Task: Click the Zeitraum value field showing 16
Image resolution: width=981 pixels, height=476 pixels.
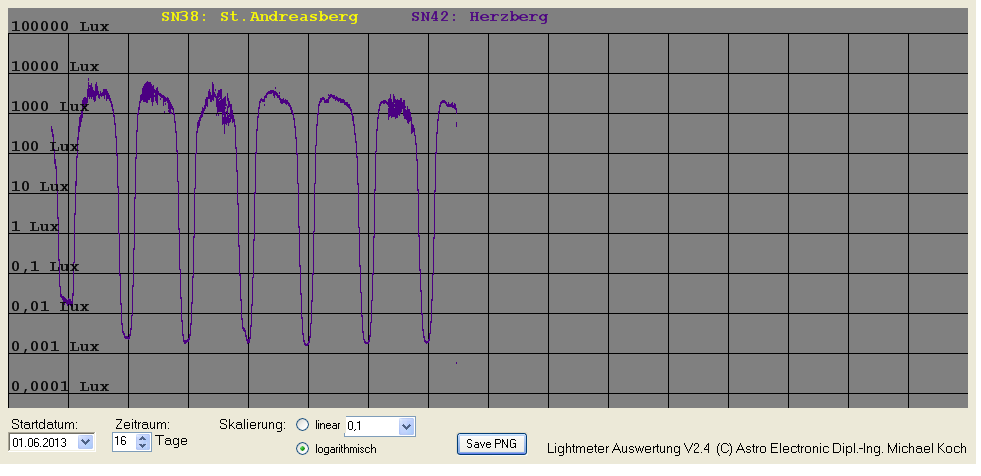Action: tap(125, 442)
